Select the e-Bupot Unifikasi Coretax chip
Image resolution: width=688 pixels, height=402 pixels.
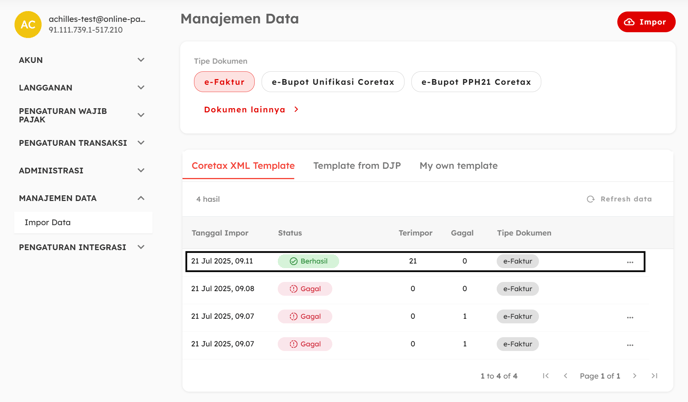click(333, 82)
